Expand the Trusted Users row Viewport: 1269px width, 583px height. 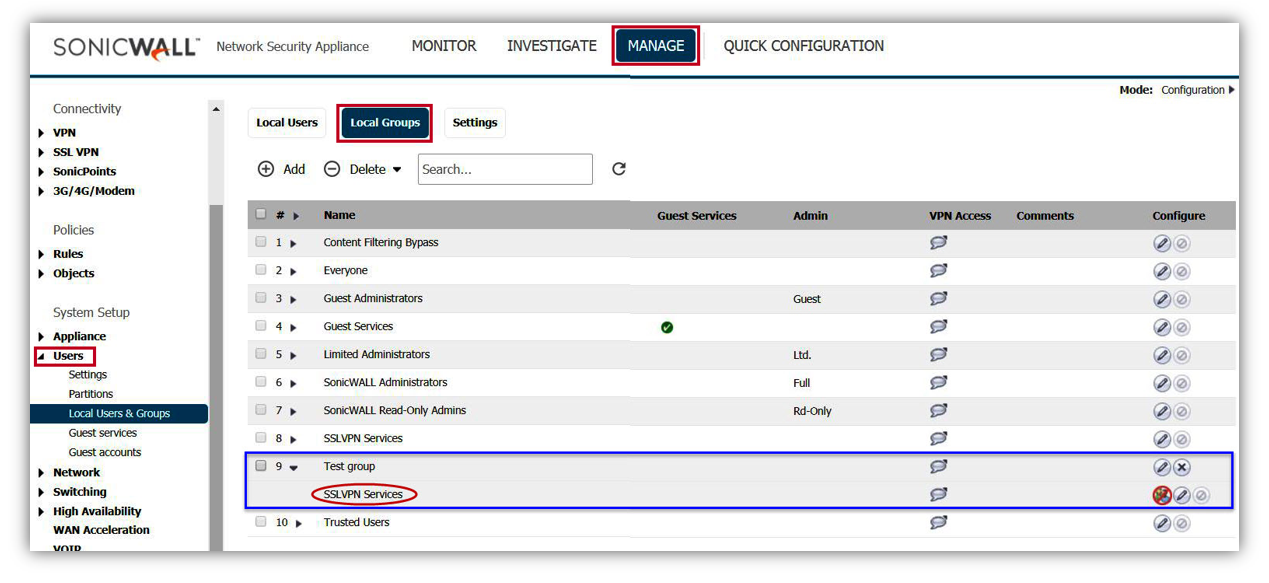pyautogui.click(x=298, y=523)
